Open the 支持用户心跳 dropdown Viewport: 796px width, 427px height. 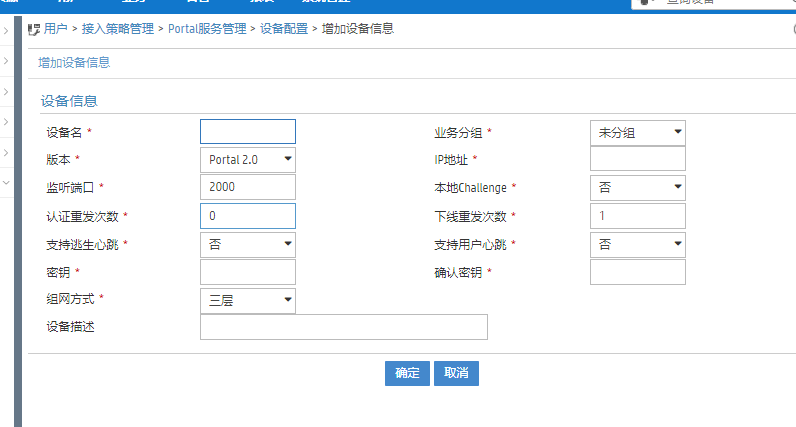coord(638,244)
